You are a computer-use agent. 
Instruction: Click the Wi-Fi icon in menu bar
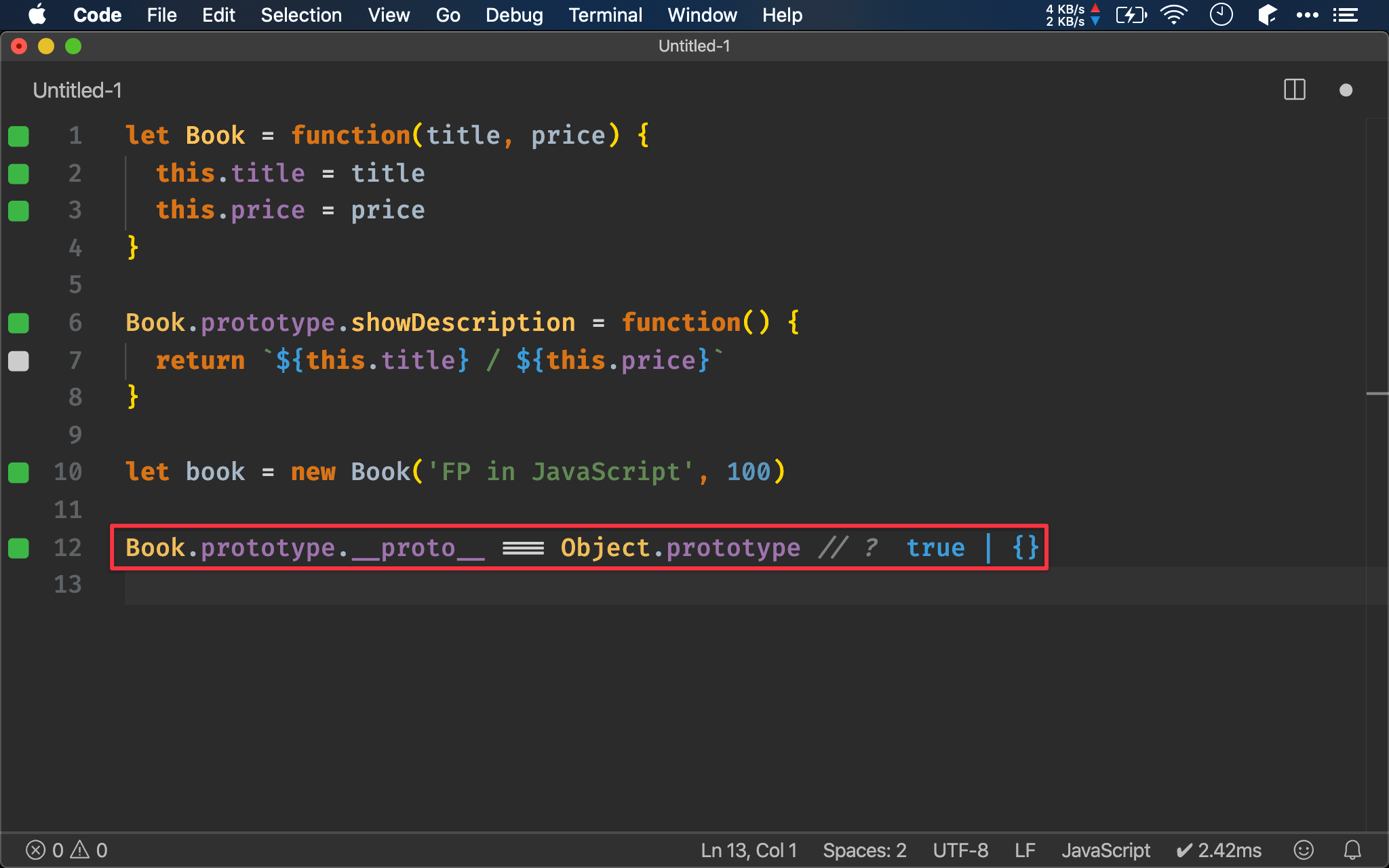(x=1173, y=15)
